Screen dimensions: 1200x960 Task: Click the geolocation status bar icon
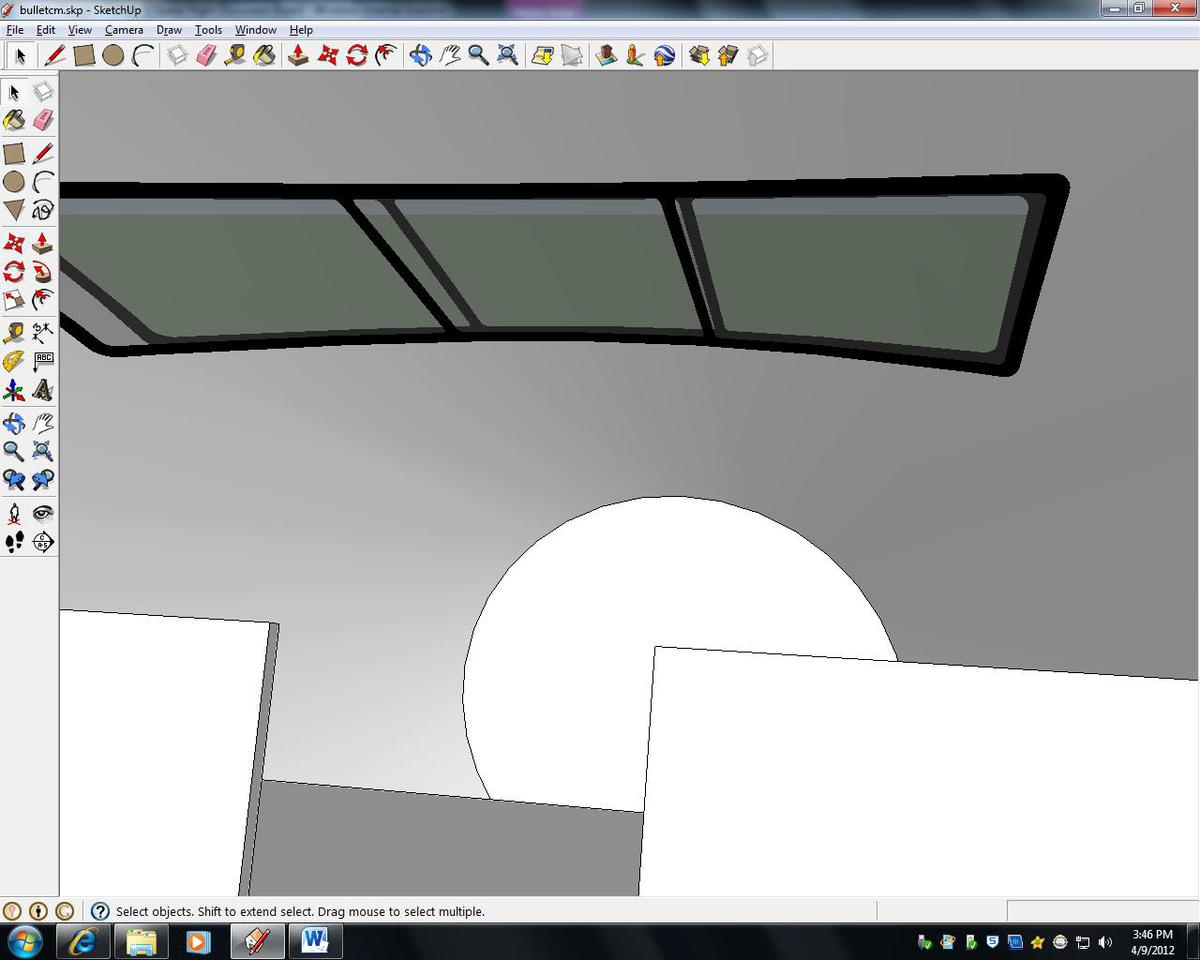pos(12,911)
